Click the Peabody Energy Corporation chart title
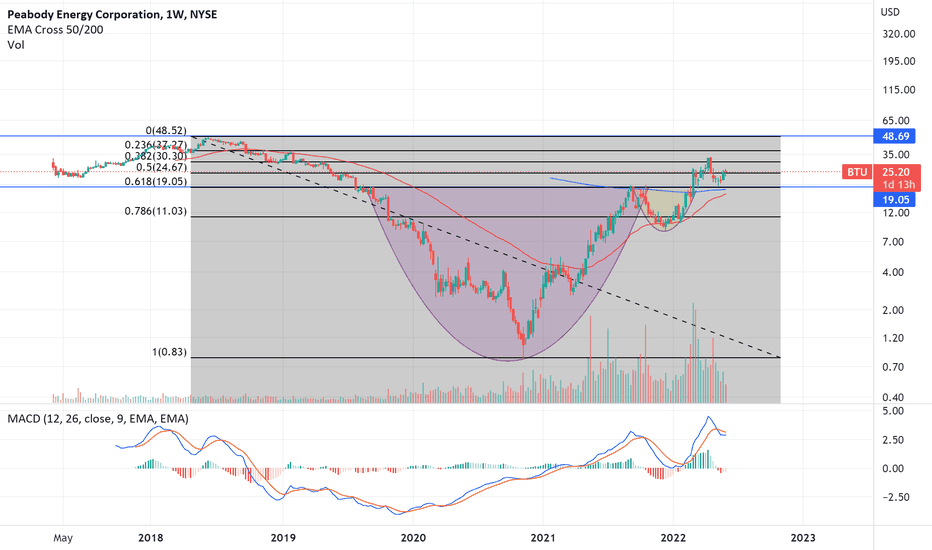 pos(112,14)
